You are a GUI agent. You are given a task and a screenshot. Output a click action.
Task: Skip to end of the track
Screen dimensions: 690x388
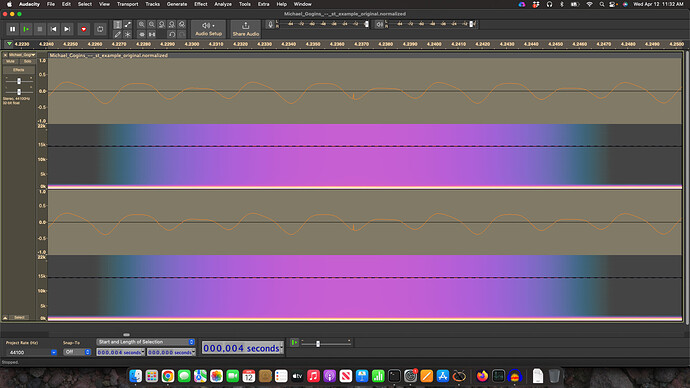[67, 29]
